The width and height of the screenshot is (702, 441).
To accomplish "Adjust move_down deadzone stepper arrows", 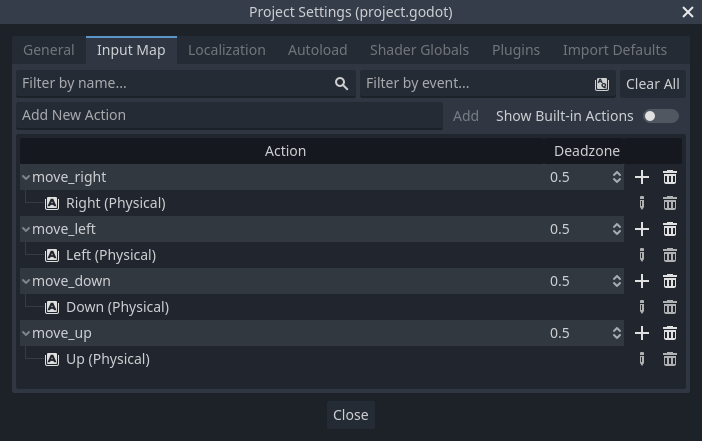I will (617, 281).
